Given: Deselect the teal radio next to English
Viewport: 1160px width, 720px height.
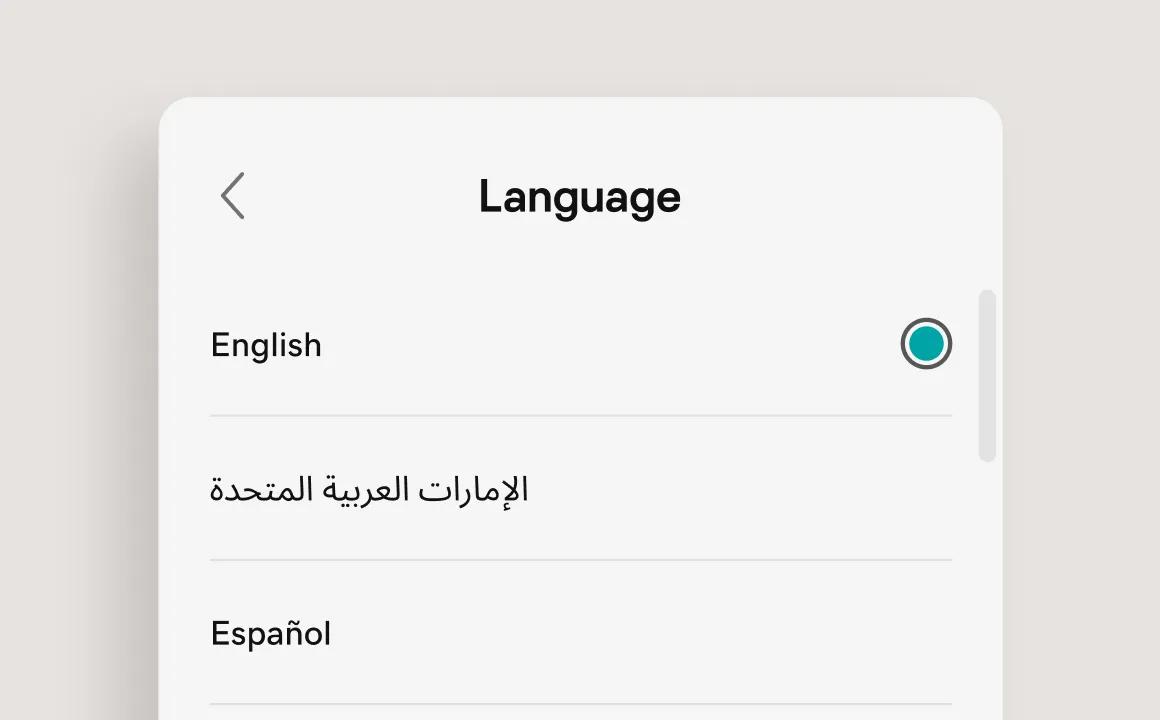Looking at the screenshot, I should click(926, 344).
